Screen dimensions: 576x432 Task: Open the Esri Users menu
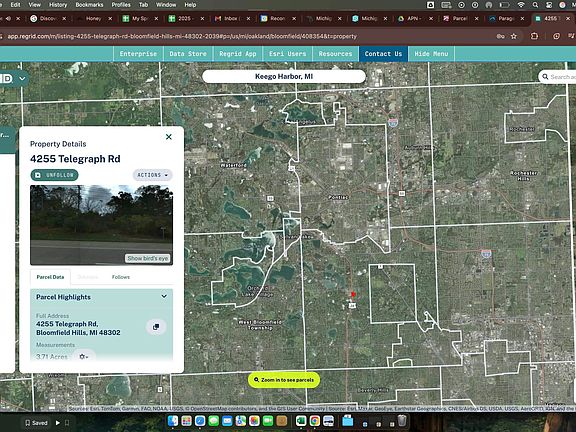[x=287, y=54]
